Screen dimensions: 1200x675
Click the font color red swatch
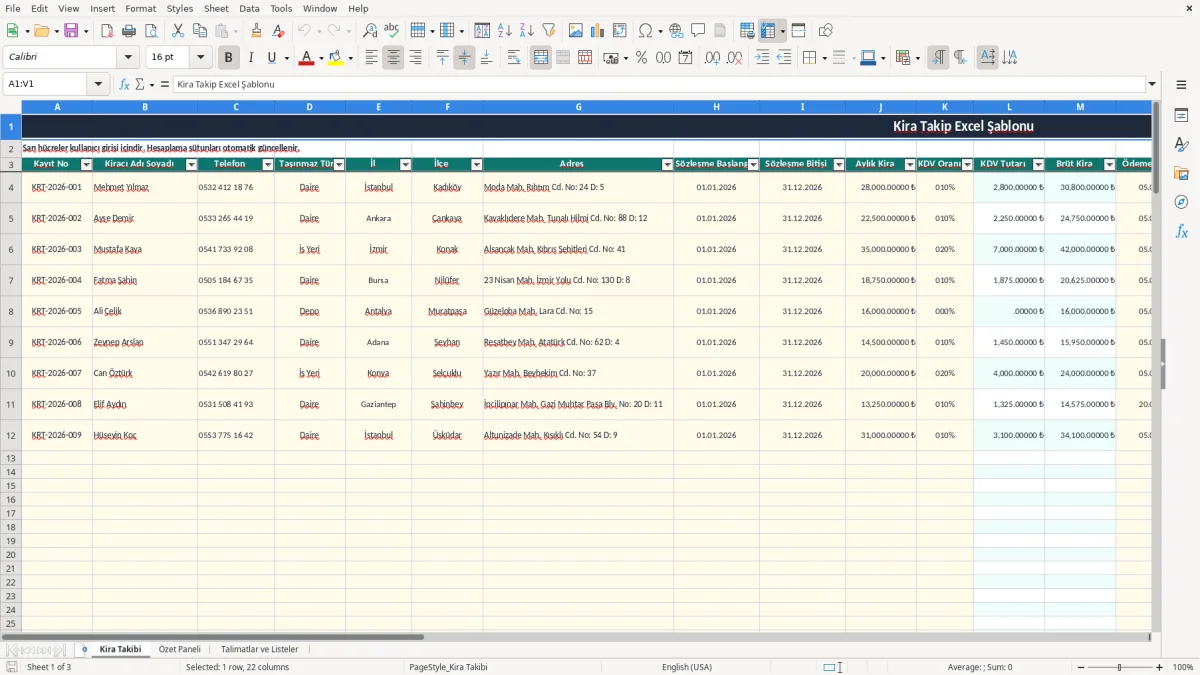coord(306,58)
